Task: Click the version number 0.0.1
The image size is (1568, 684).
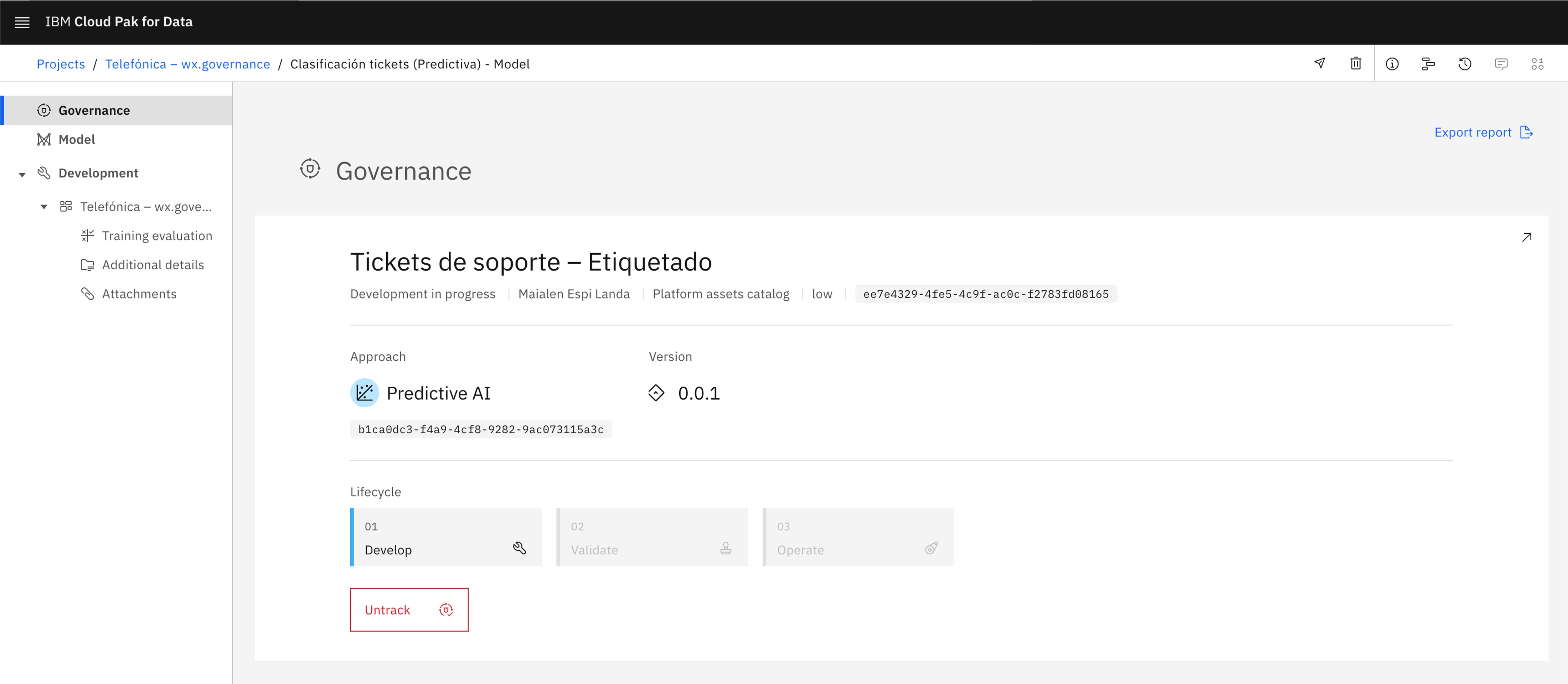Action: (699, 393)
